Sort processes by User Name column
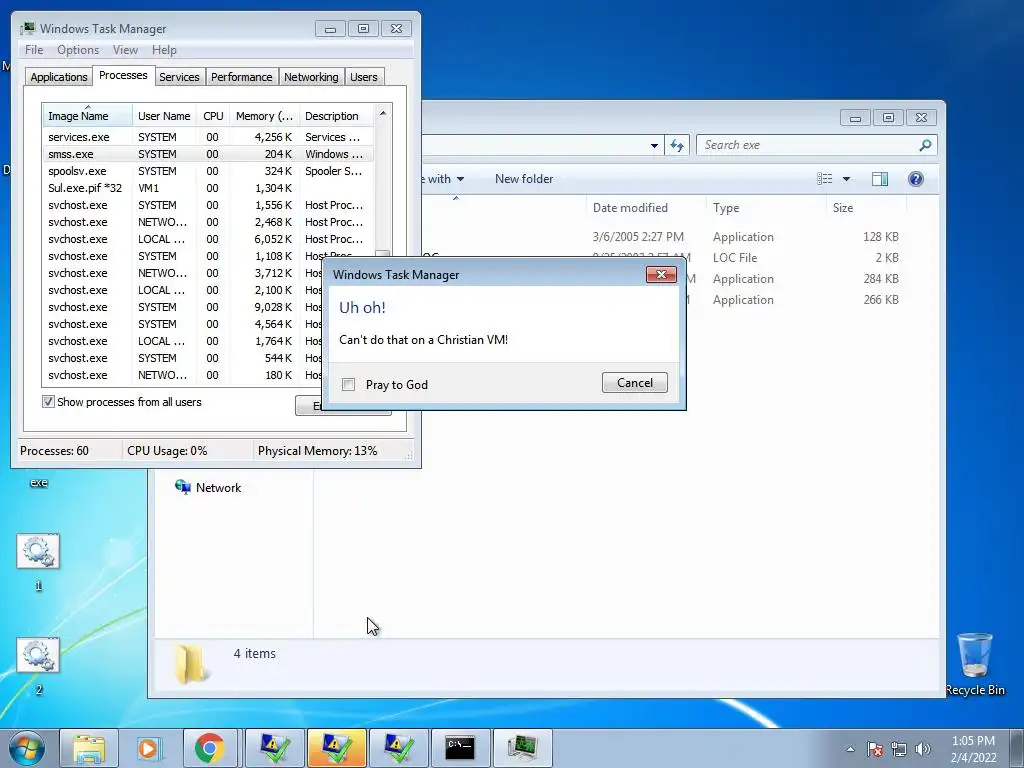 (164, 116)
